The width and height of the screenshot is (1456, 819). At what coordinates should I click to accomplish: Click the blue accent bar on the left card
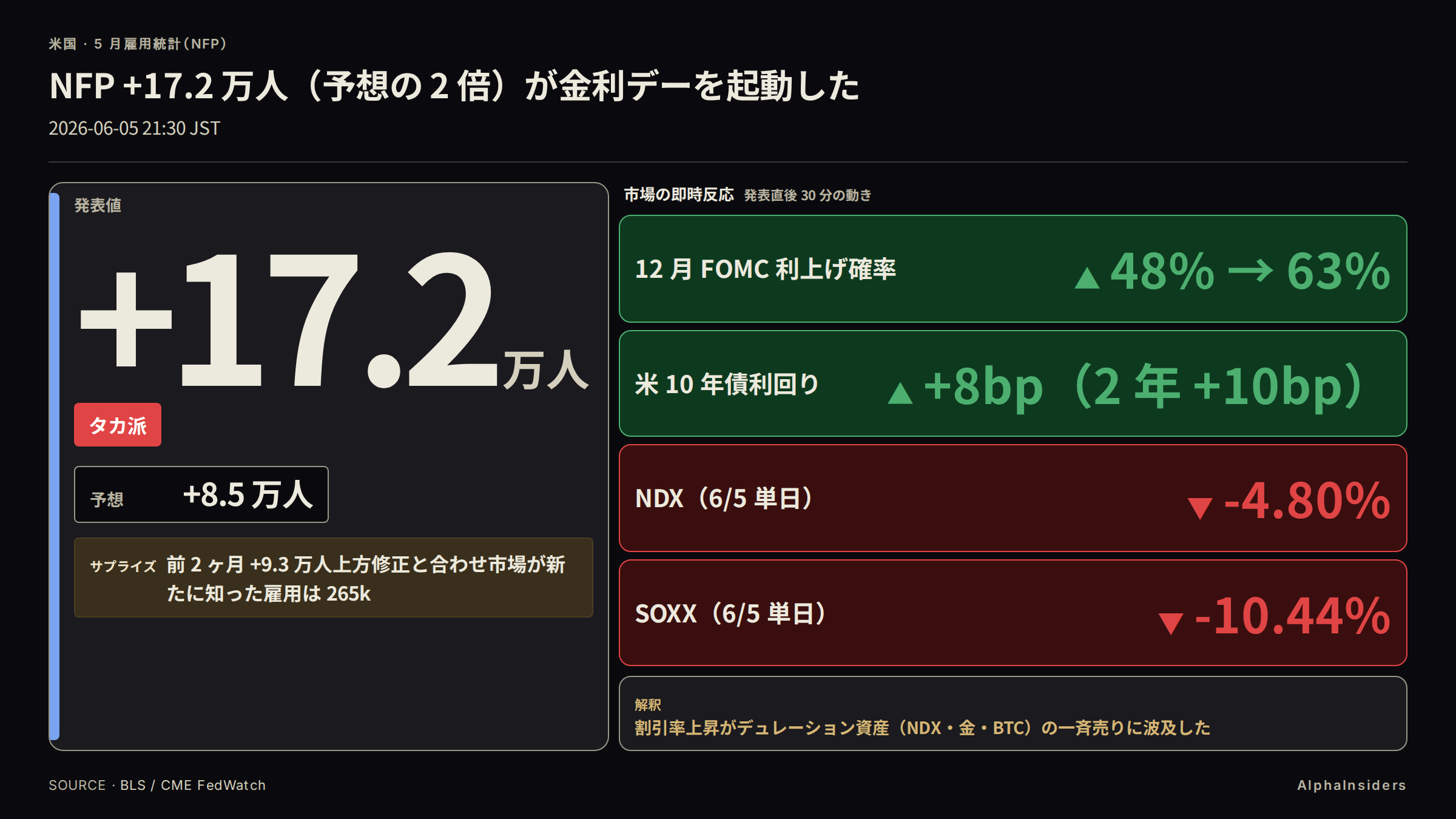click(x=55, y=467)
